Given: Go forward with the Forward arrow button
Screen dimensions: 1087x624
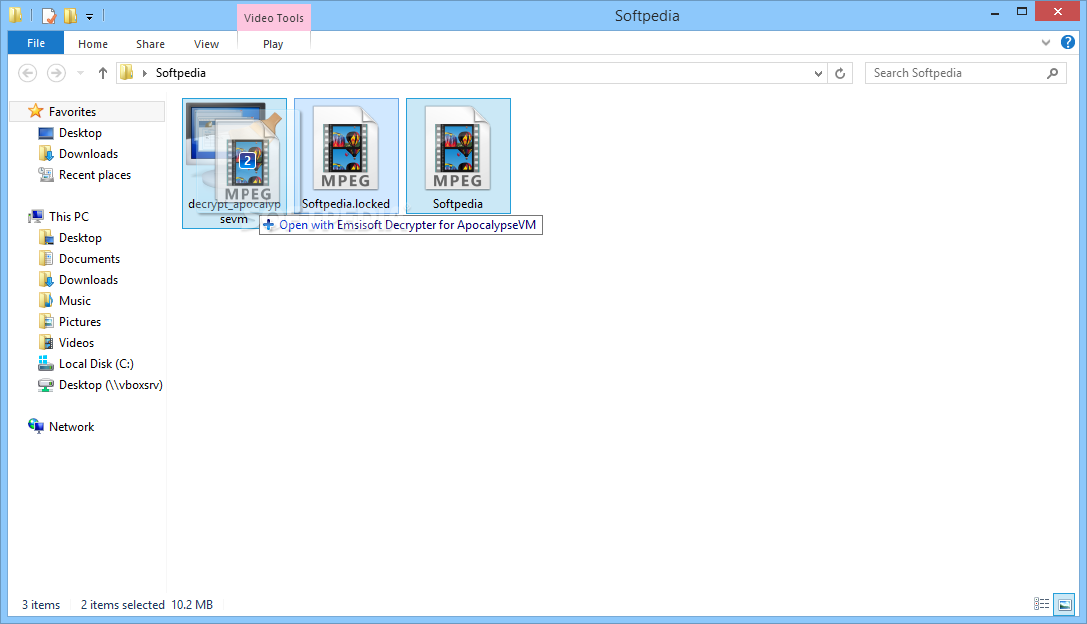Looking at the screenshot, I should (x=56, y=73).
